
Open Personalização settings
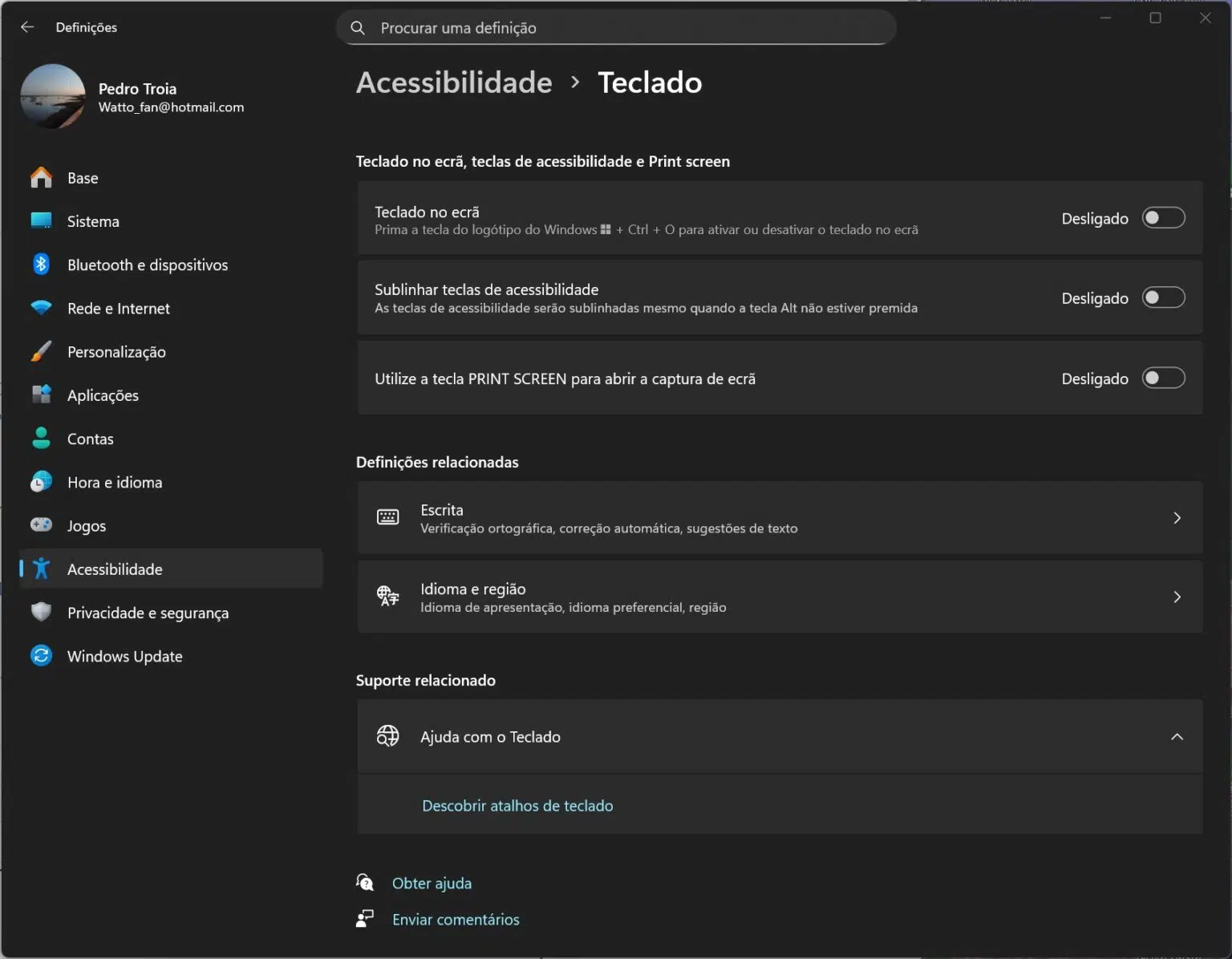[171, 351]
